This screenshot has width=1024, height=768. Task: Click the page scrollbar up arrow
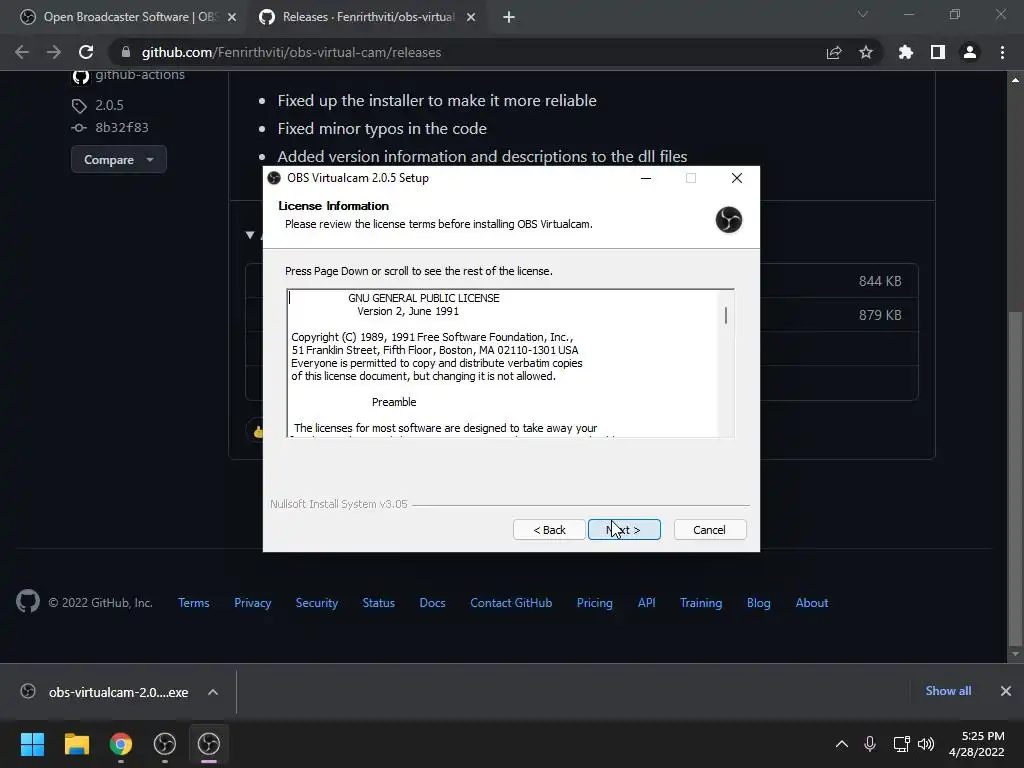tap(1015, 80)
